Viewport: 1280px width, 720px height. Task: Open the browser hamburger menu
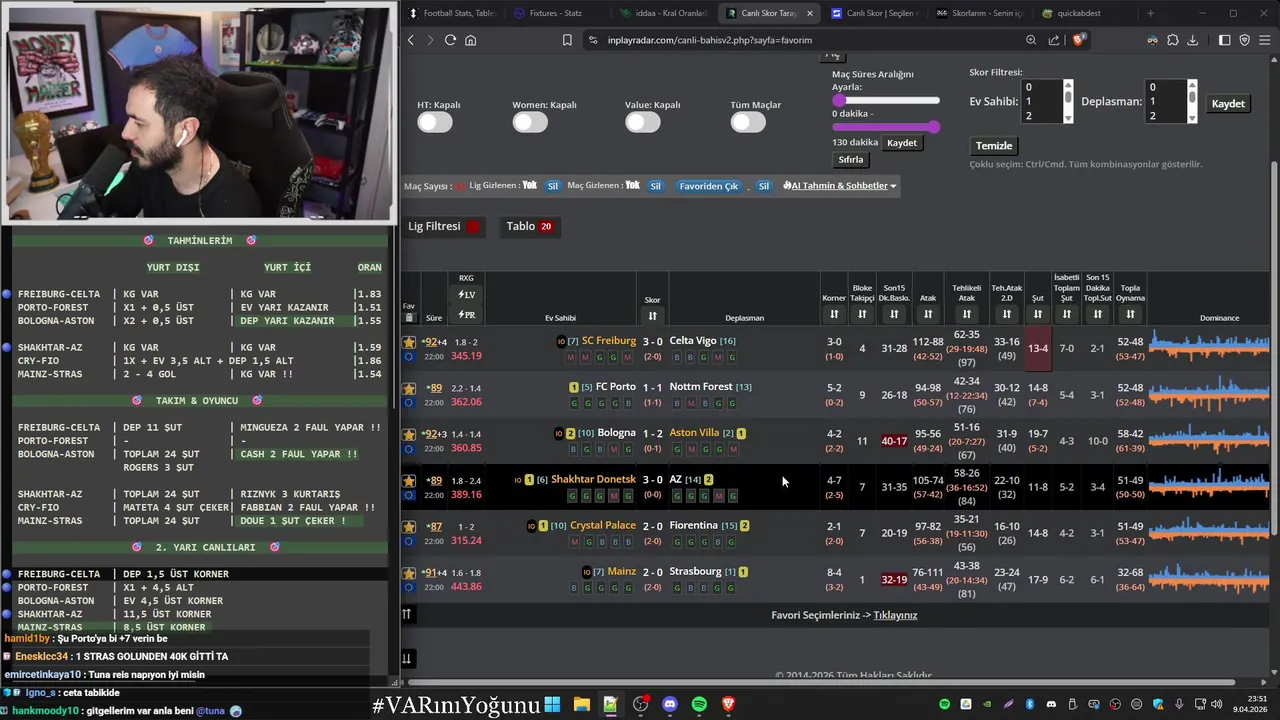(1265, 40)
